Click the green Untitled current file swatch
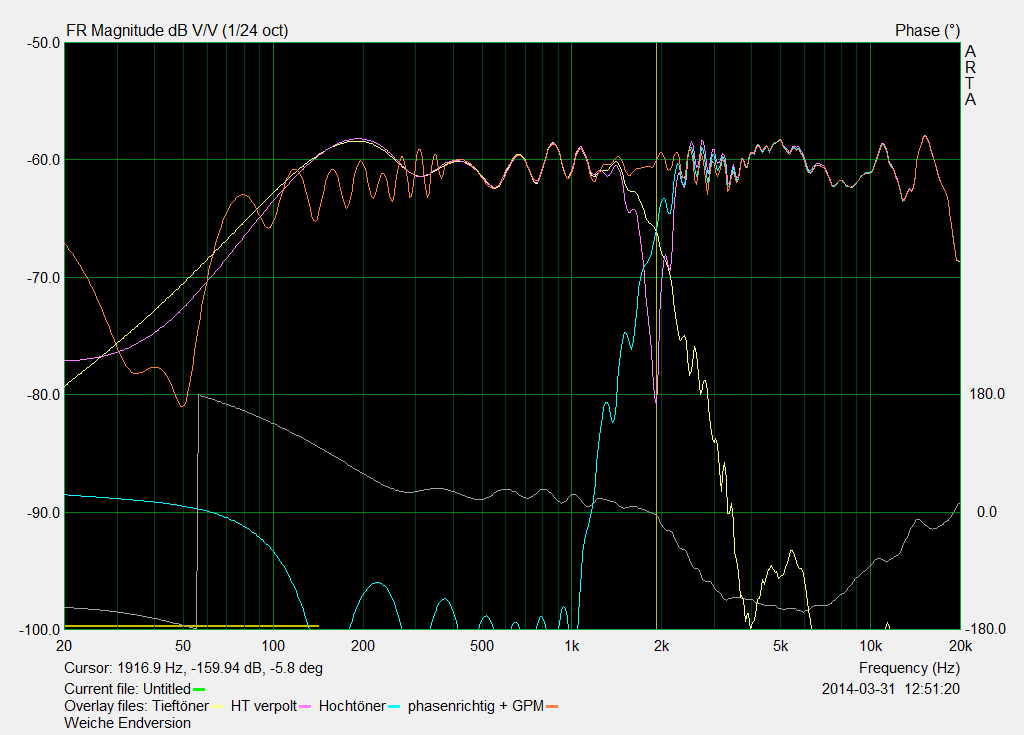The width and height of the screenshot is (1024, 735). pos(199,689)
